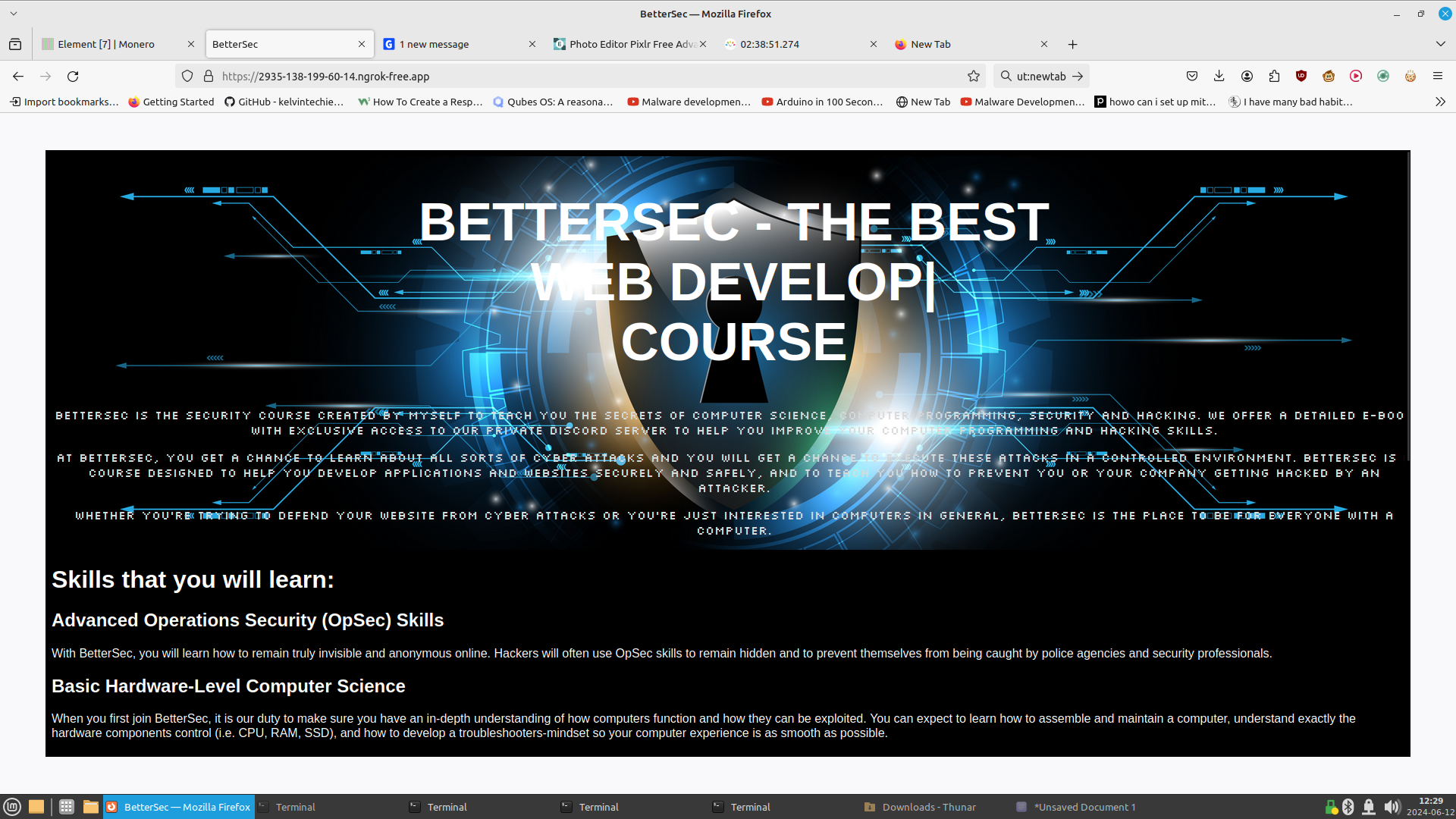
Task: Reload the current page
Action: click(x=73, y=76)
